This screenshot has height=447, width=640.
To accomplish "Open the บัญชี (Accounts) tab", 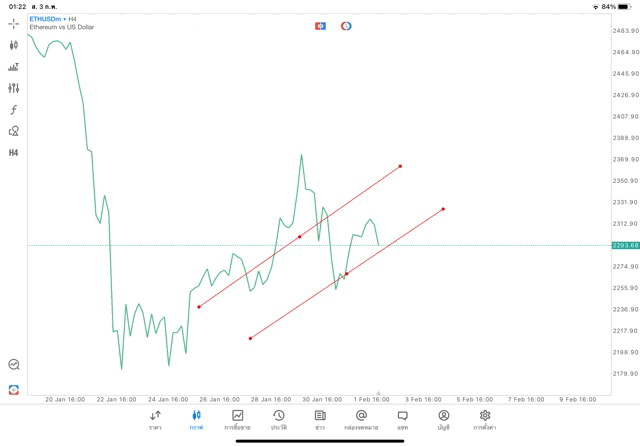I will pyautogui.click(x=443, y=420).
